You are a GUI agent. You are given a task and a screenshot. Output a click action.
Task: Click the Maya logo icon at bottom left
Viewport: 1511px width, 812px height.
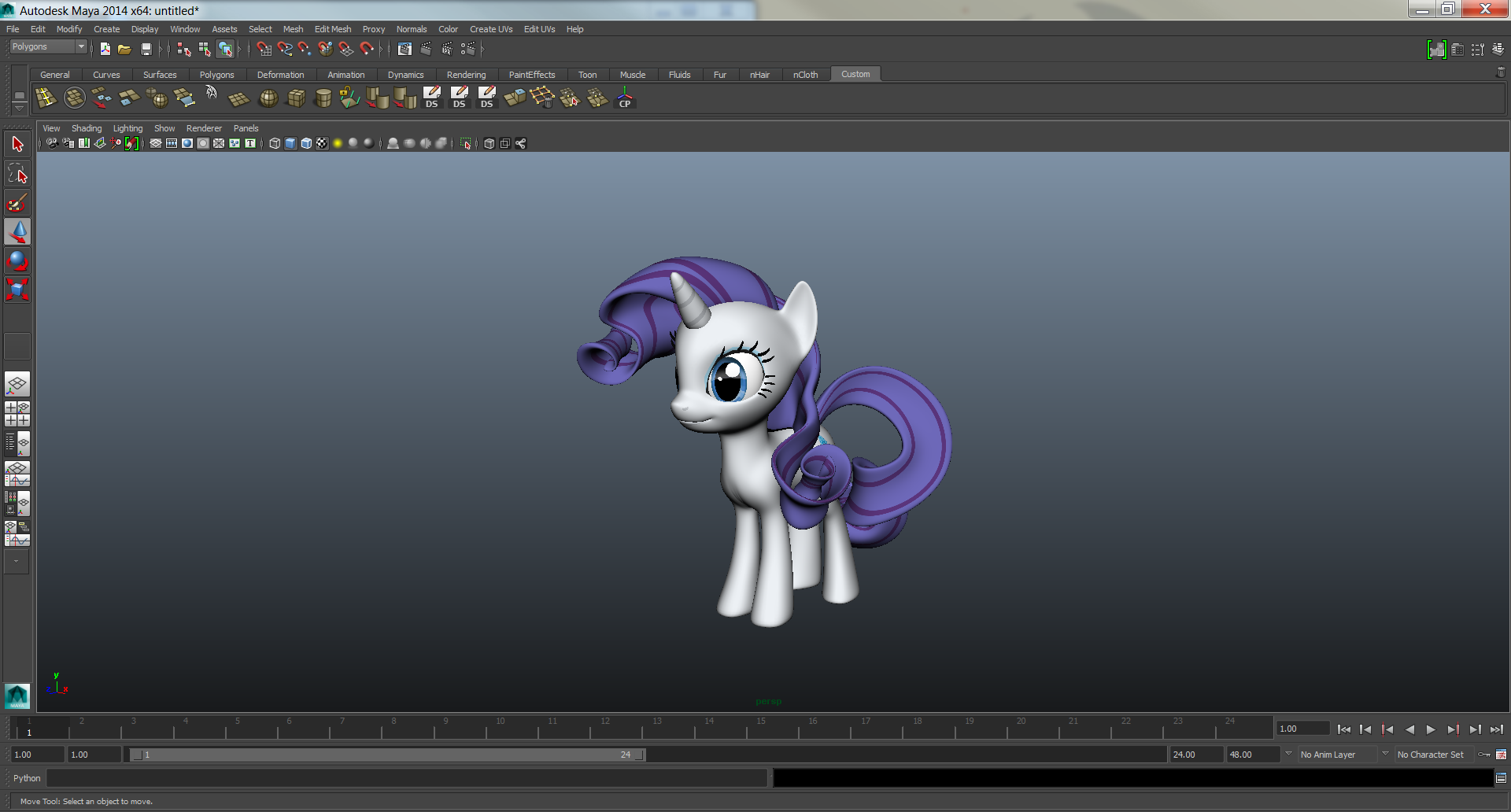coord(17,696)
